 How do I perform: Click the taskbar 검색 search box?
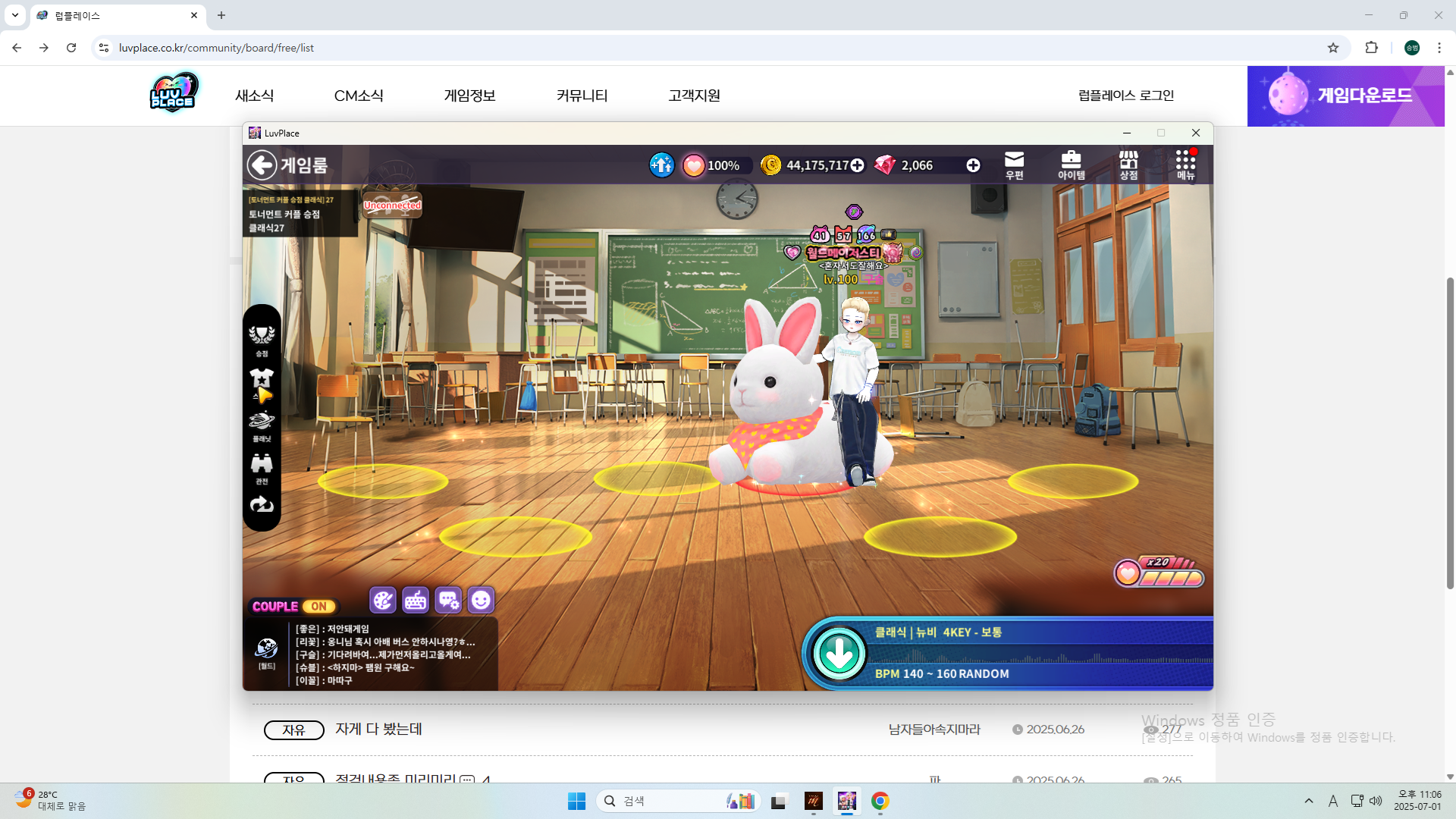(679, 801)
